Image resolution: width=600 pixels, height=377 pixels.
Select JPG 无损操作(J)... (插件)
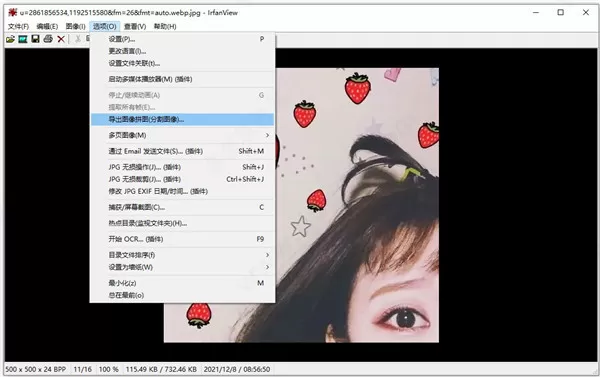(183, 167)
